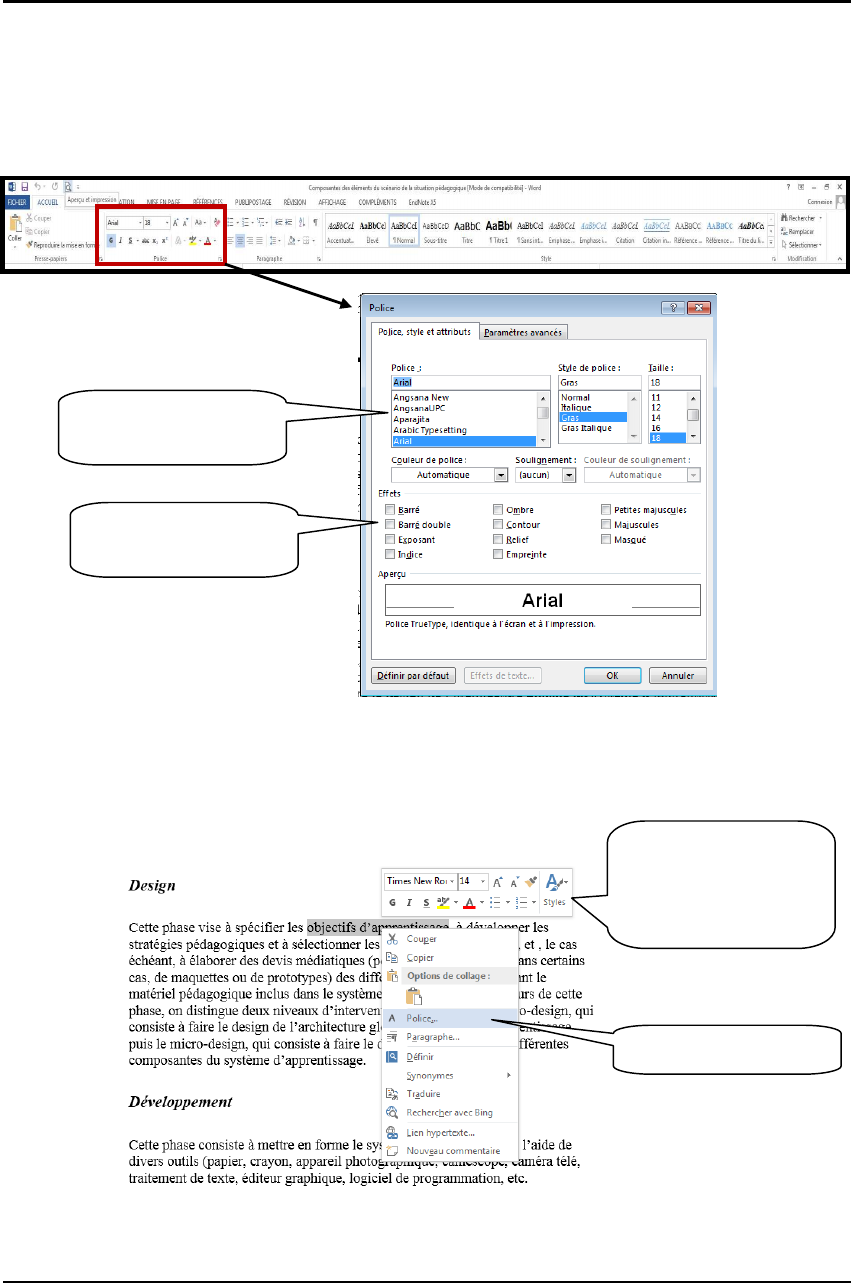
Task: Open the ribbon Arial font name dropdown
Action: (140, 222)
